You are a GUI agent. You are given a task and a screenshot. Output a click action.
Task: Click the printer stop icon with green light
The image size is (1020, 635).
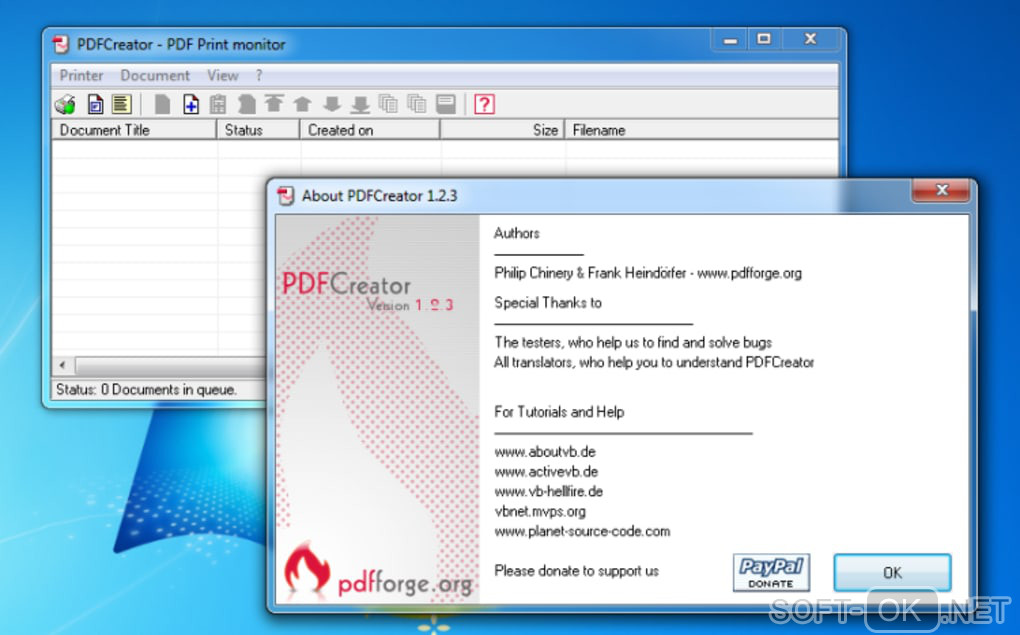(66, 104)
